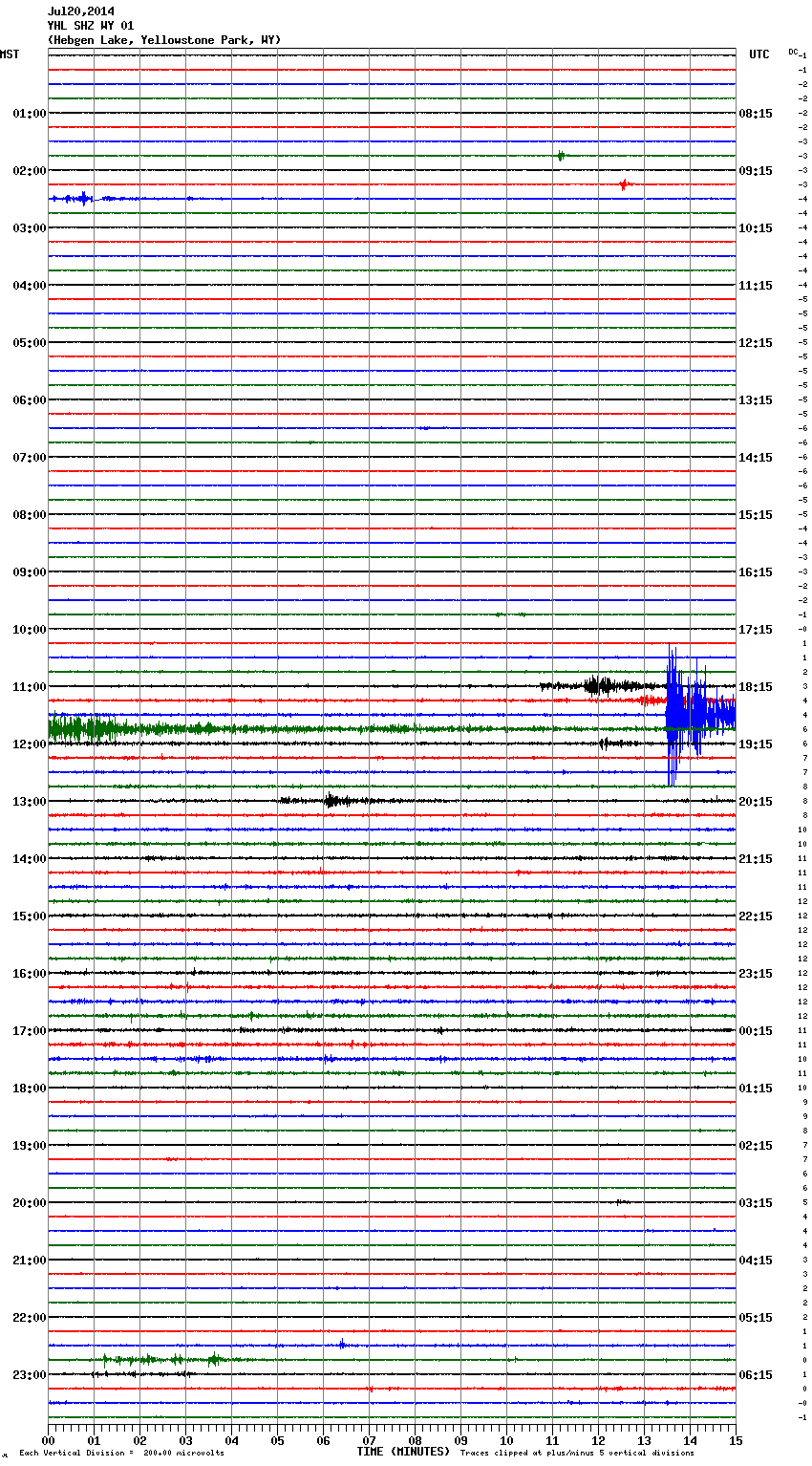This screenshot has height=1466, width=812.
Task: Select the 01:00 MST time label
Action: pyautogui.click(x=30, y=114)
